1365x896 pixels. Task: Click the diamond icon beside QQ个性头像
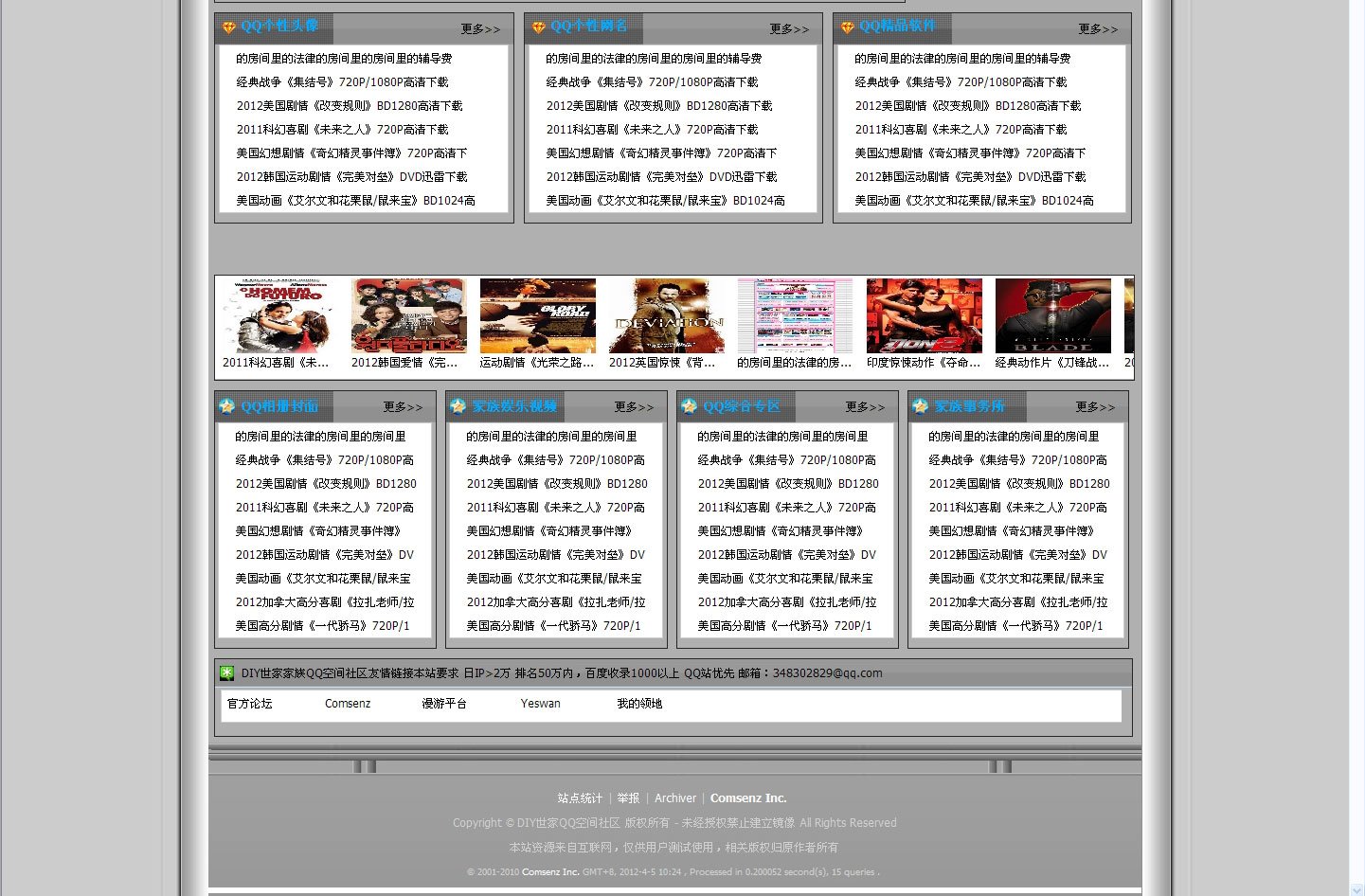click(228, 27)
